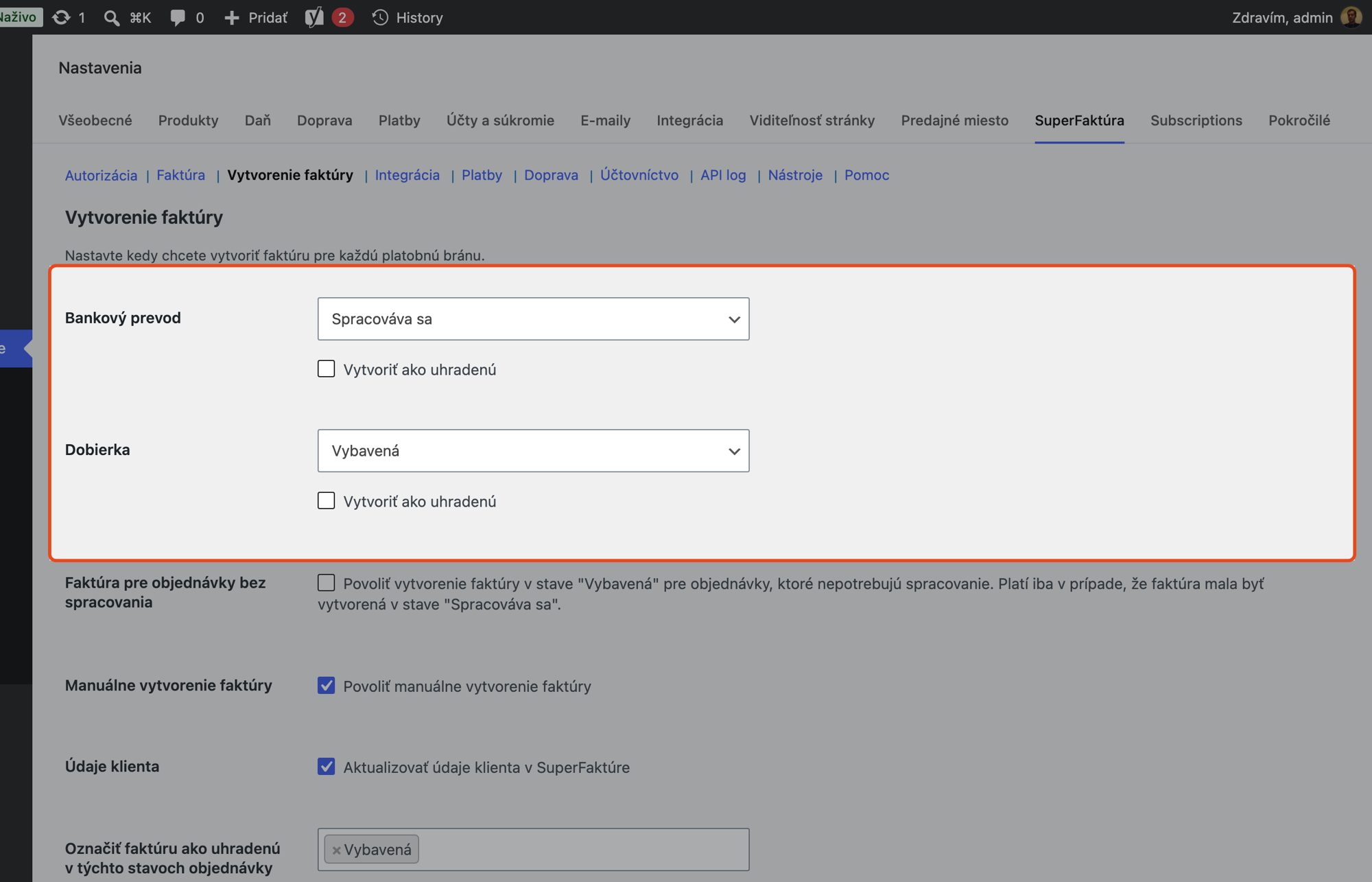The width and height of the screenshot is (1372, 882).
Task: Uncheck Povoliť manuálne vytvorenie faktúry
Action: point(326,685)
